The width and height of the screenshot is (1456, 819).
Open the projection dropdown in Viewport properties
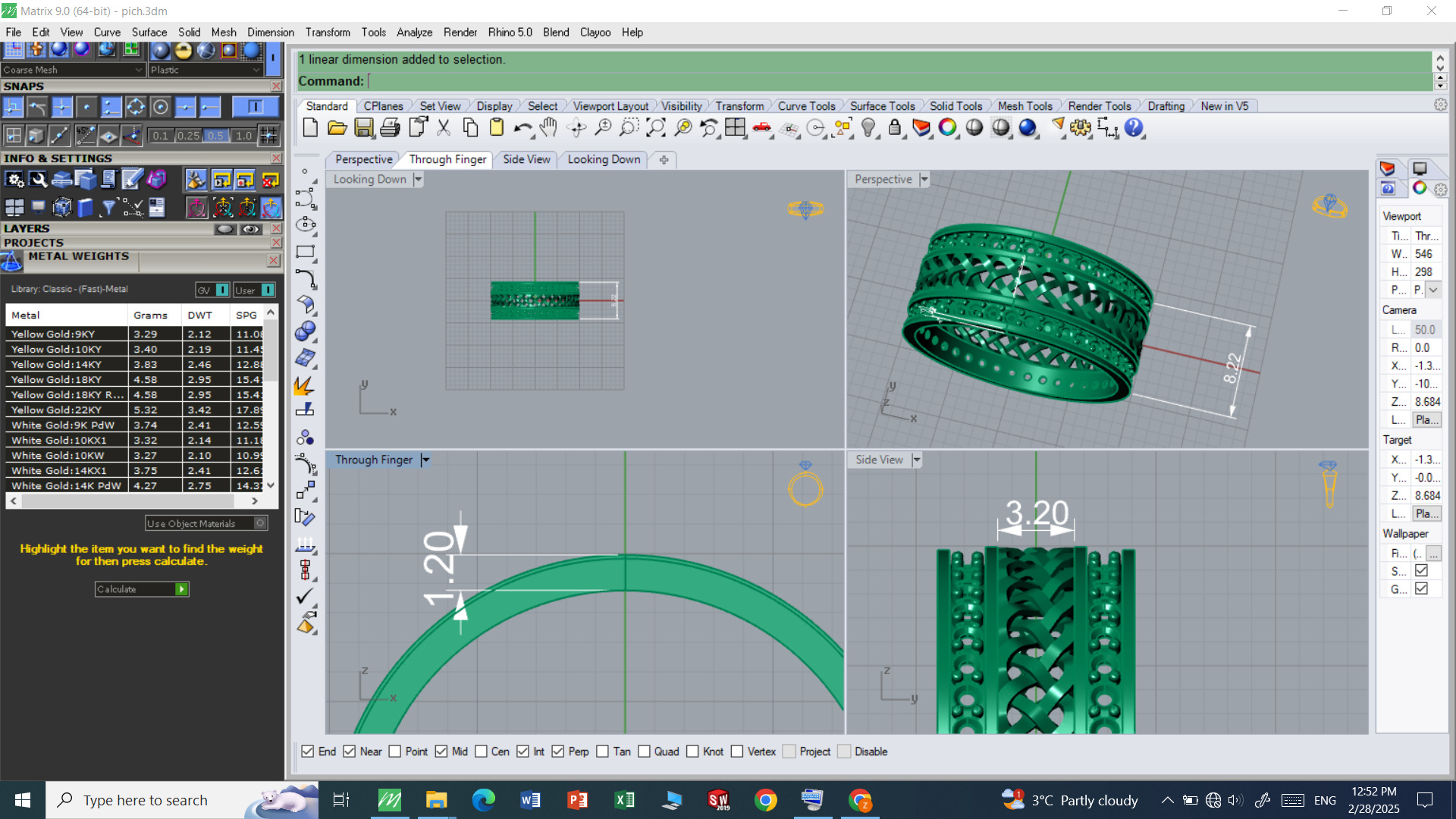point(1433,290)
